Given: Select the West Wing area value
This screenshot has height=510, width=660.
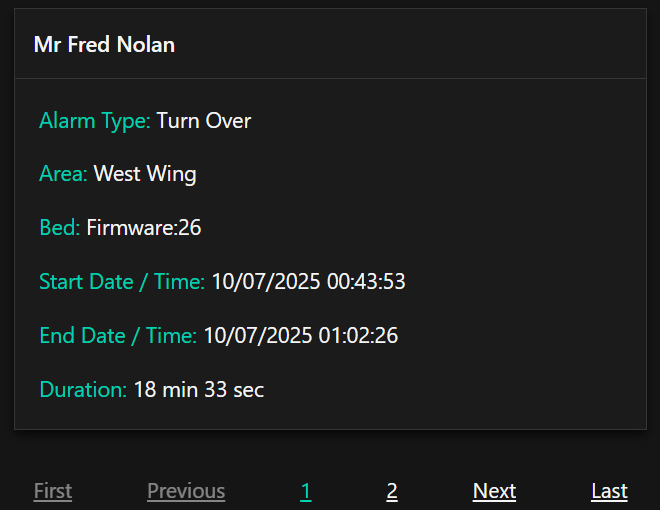Looking at the screenshot, I should pyautogui.click(x=145, y=174).
